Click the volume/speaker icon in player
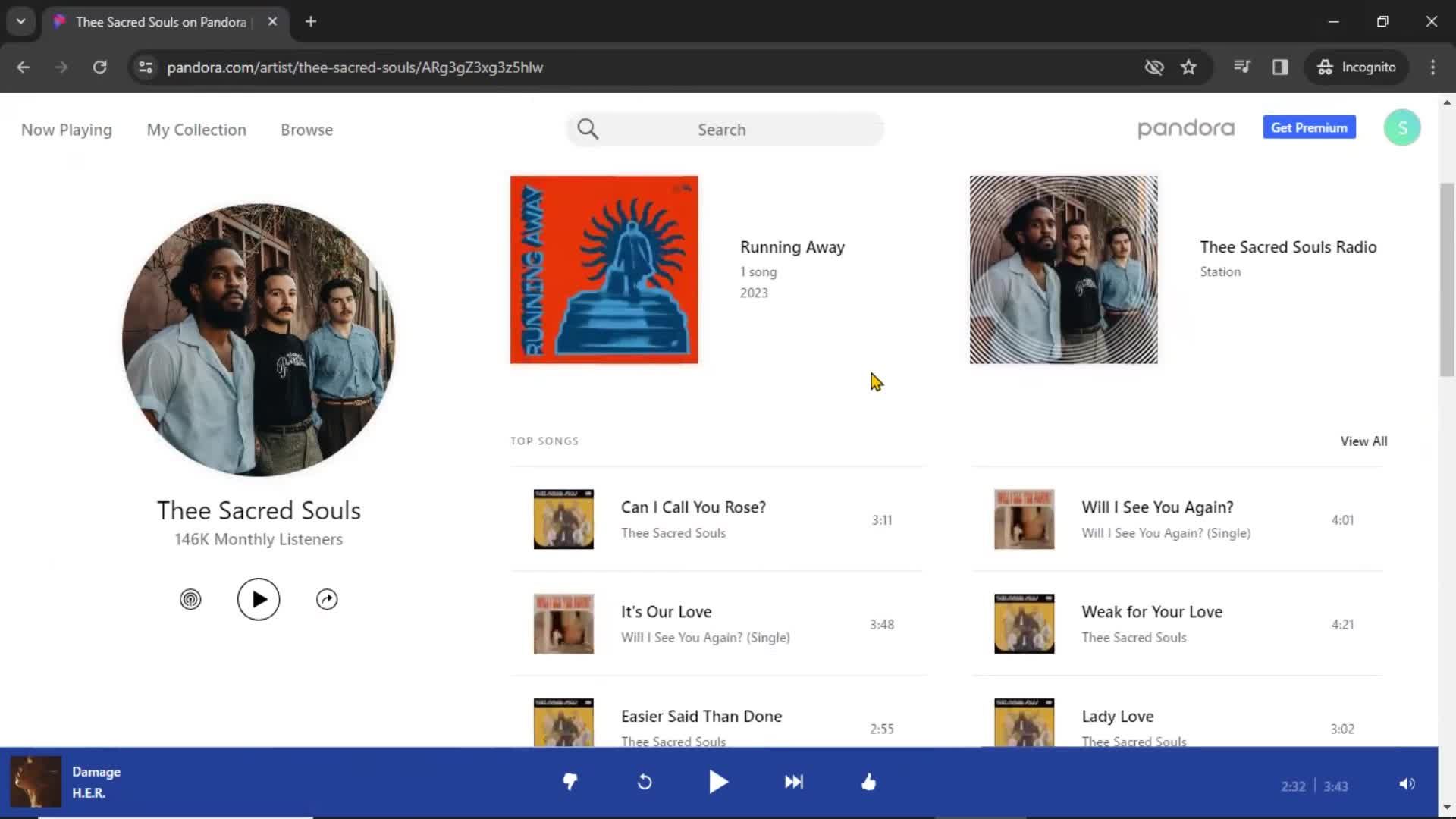This screenshot has height=819, width=1456. click(x=1407, y=783)
